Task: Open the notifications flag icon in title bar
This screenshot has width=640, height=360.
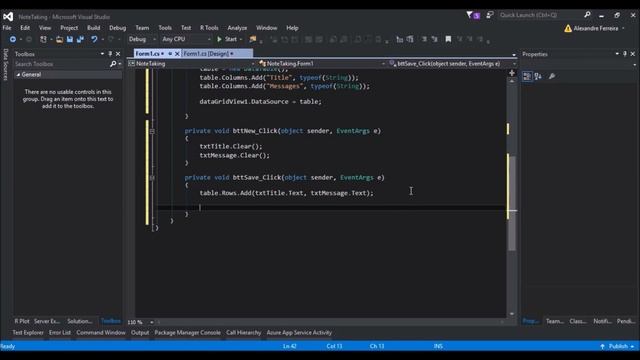Action: [x=473, y=15]
